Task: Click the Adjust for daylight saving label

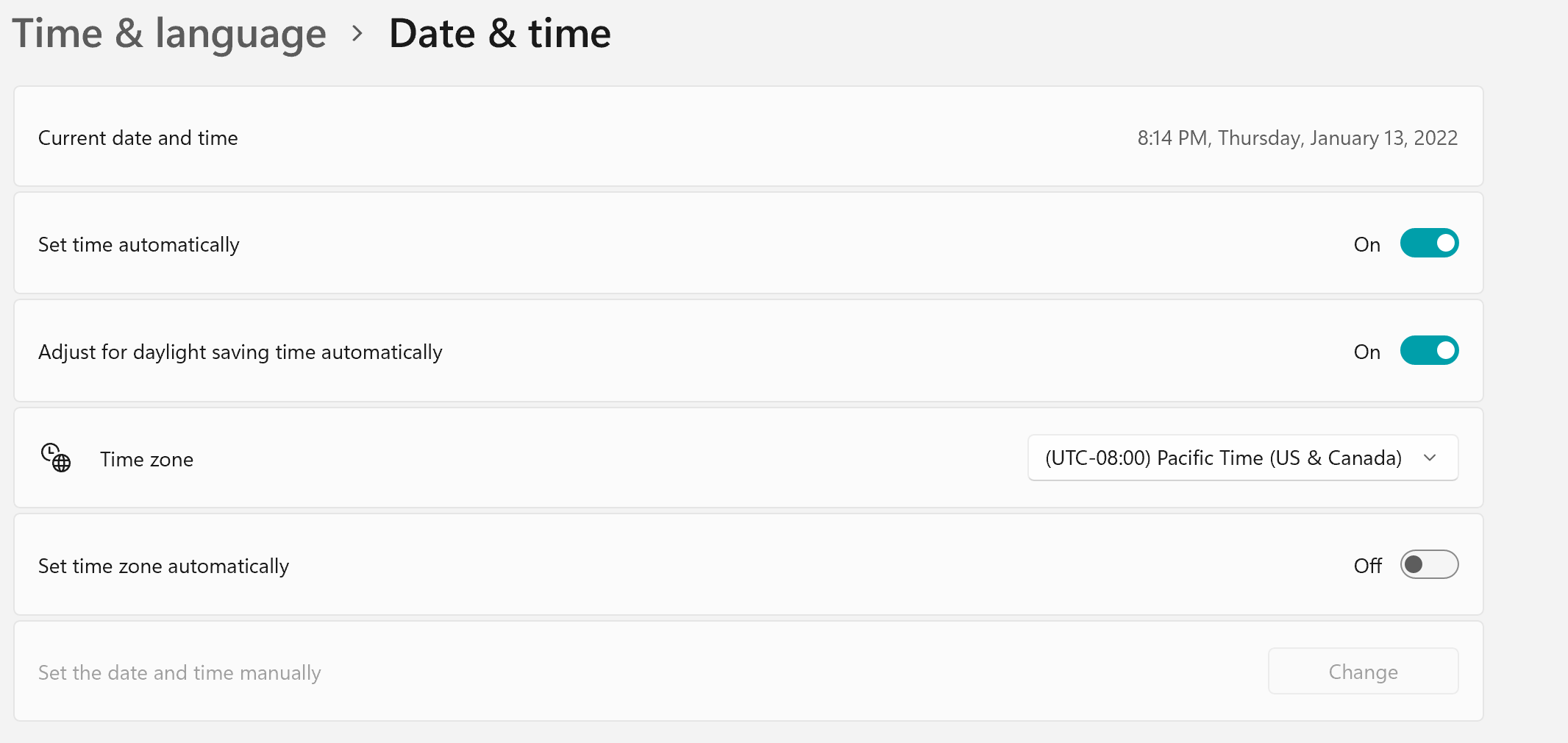Action: (240, 352)
